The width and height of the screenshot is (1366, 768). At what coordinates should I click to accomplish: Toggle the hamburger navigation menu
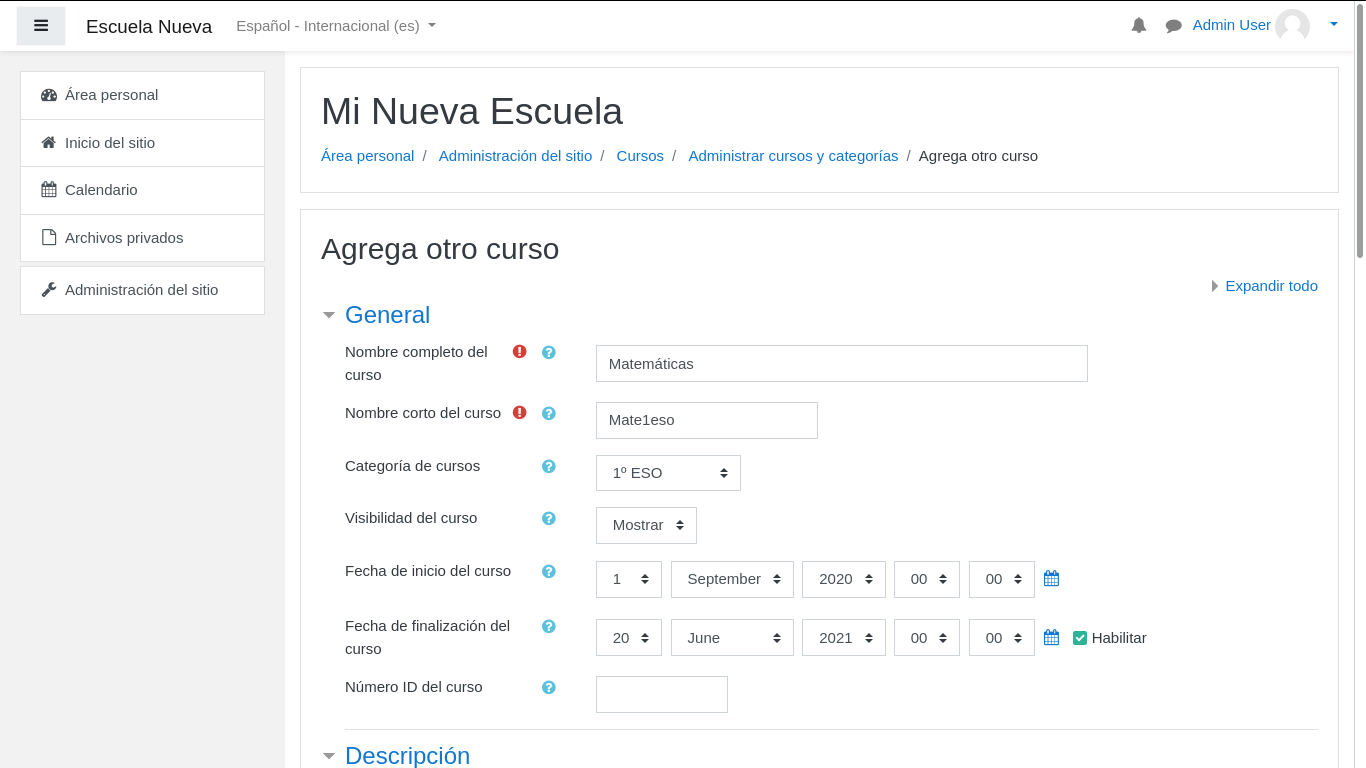(40, 25)
